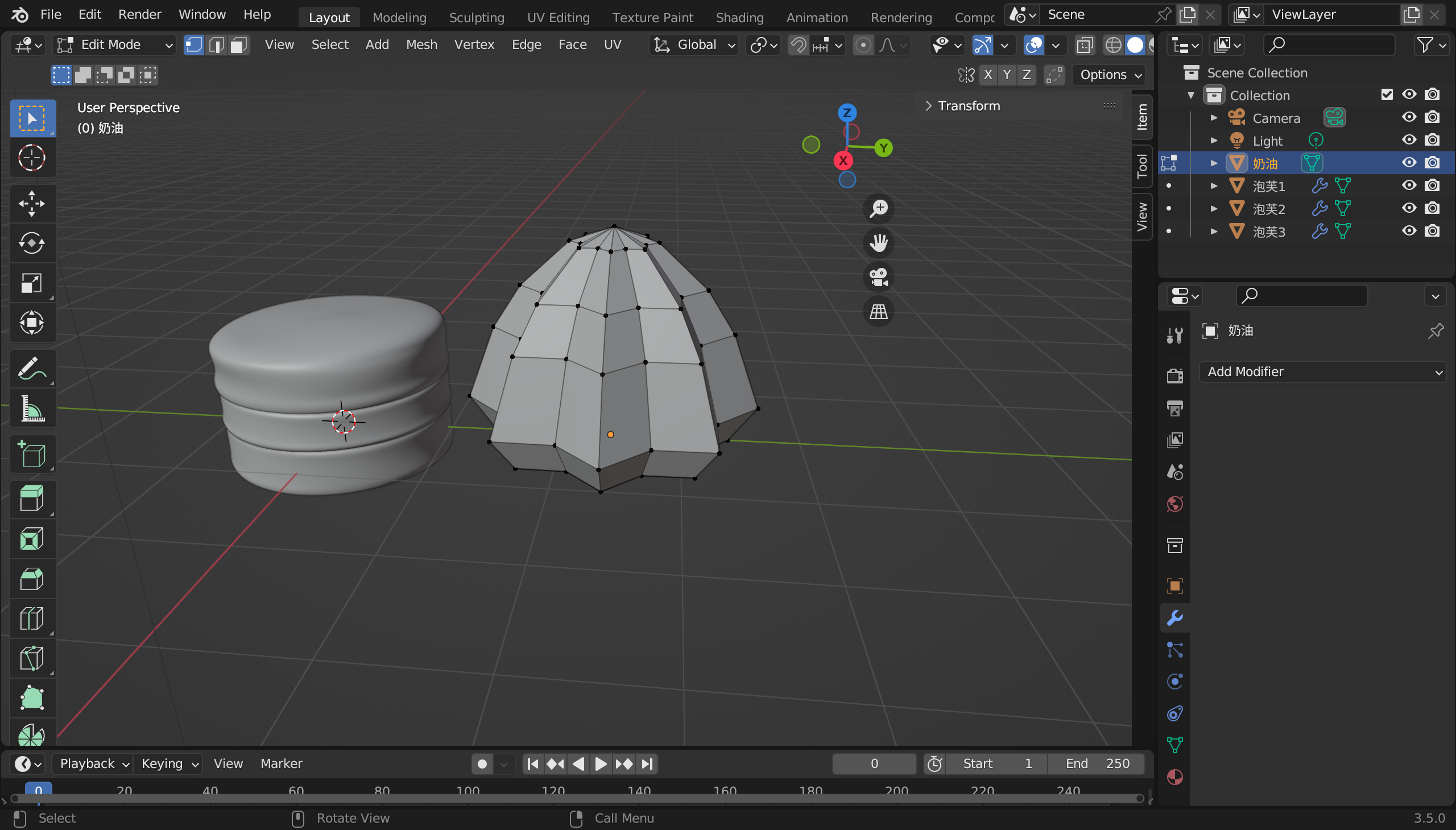Select the Add Cube tool
The height and width of the screenshot is (830, 1456).
click(32, 455)
